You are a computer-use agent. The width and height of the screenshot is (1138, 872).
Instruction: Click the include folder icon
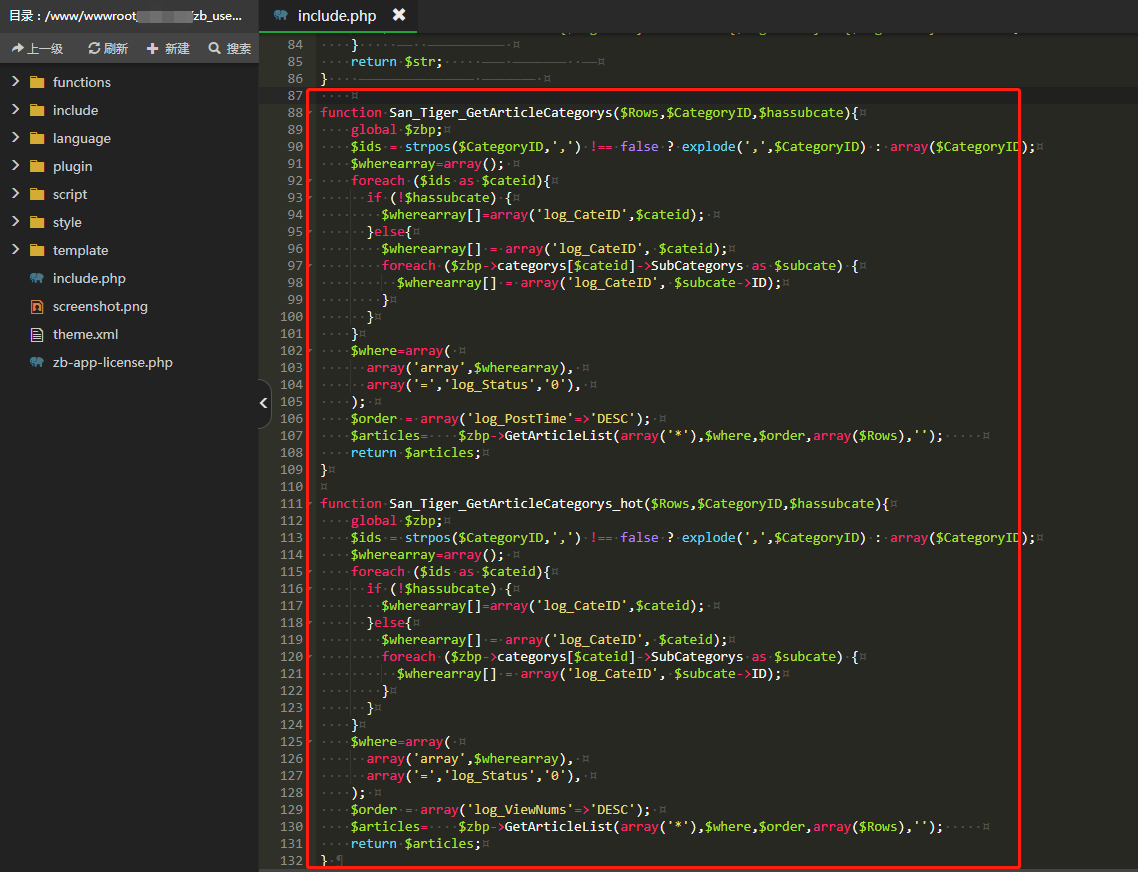37,110
